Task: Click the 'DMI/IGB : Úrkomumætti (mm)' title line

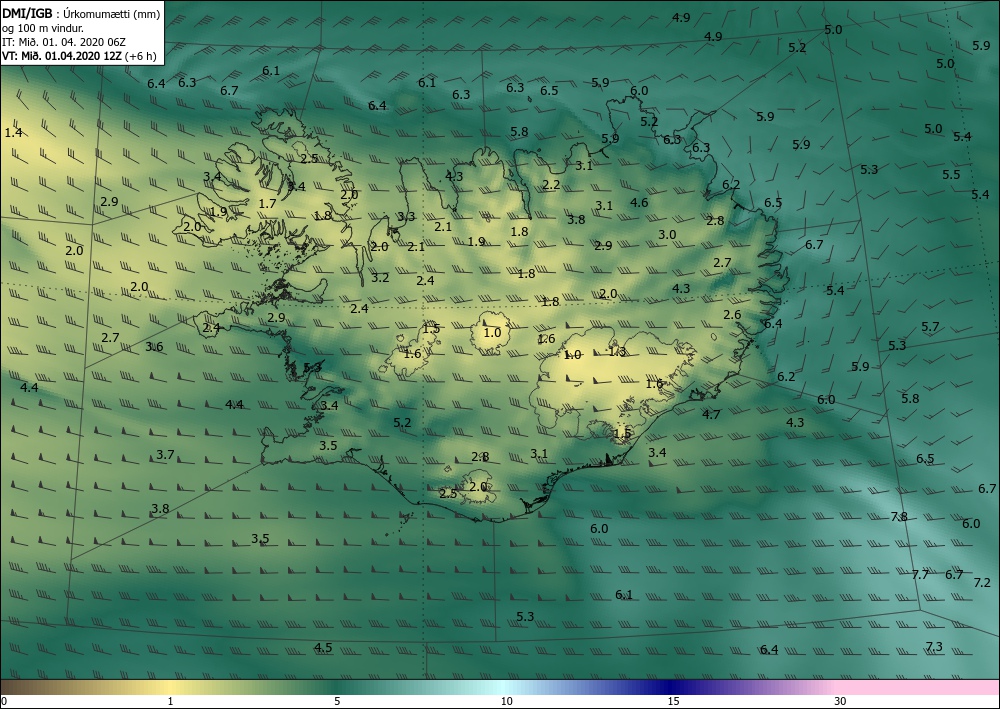Action: pos(81,14)
